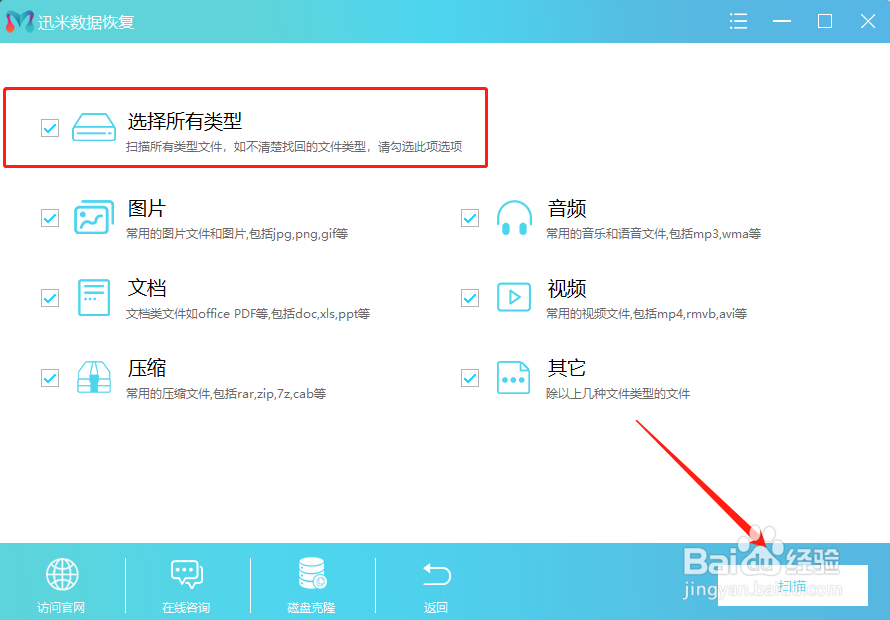
Task: Click the 返回 back arrow icon
Action: pyautogui.click(x=436, y=574)
